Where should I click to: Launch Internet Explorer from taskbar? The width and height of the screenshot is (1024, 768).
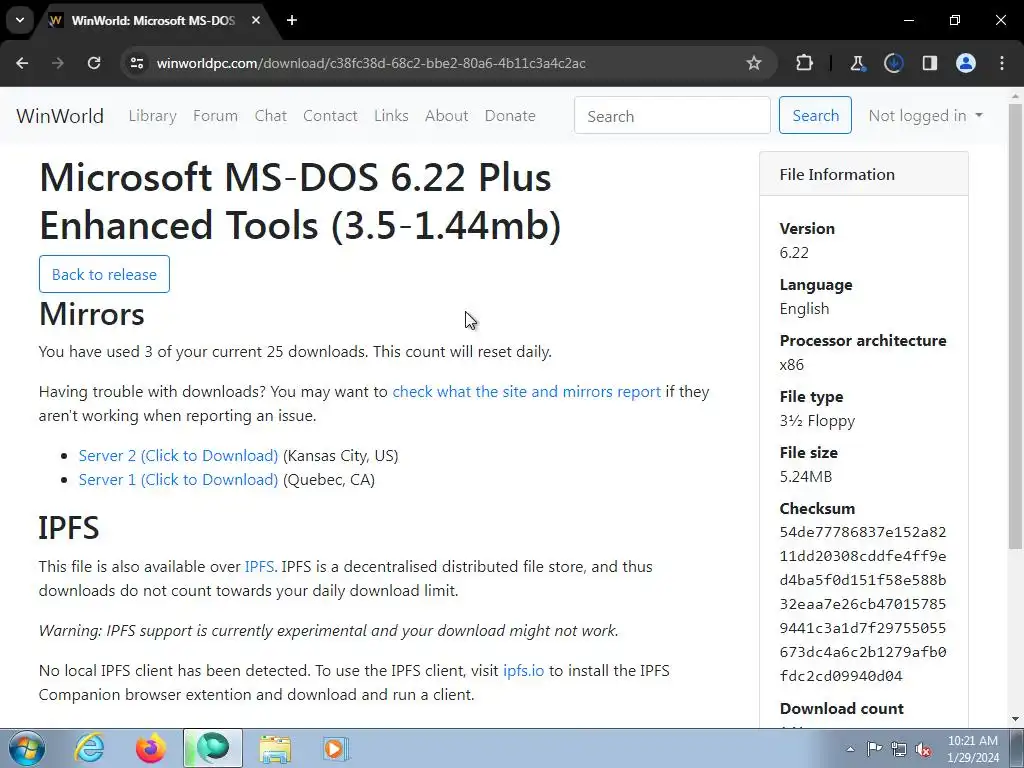[x=89, y=748]
